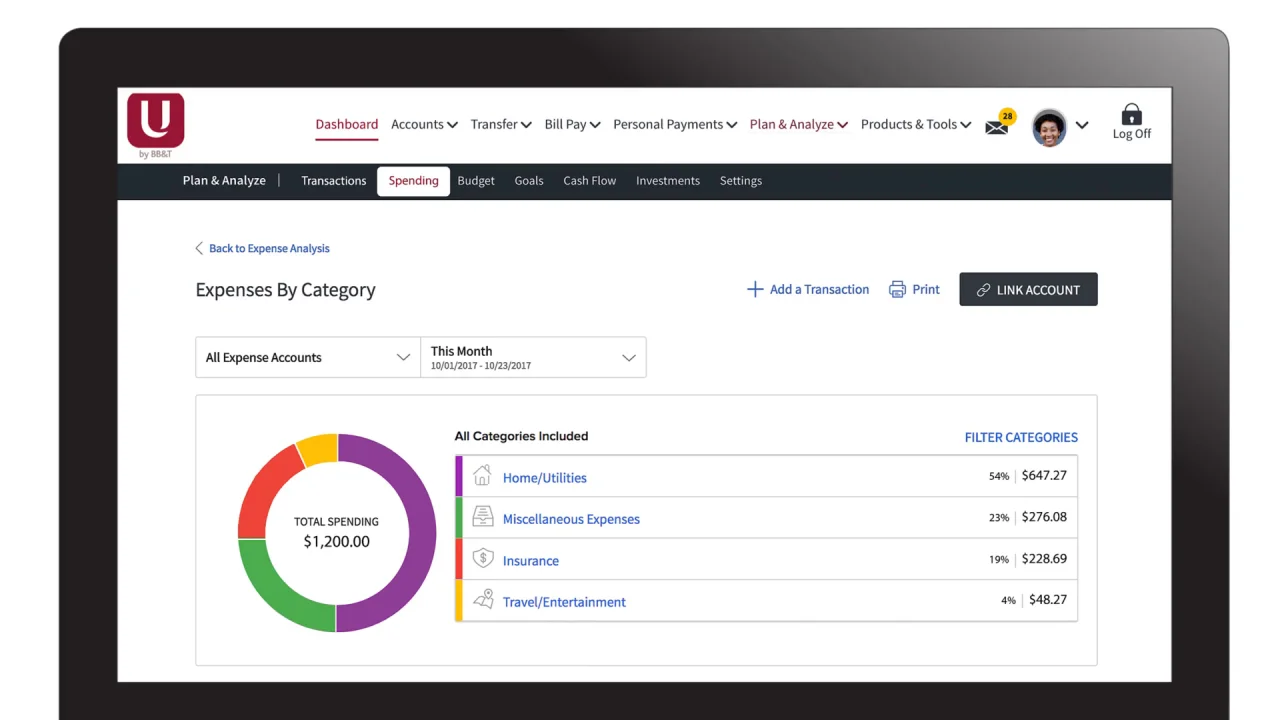This screenshot has height=720, width=1280.
Task: Click the 23% percentage value
Action: pyautogui.click(x=999, y=518)
